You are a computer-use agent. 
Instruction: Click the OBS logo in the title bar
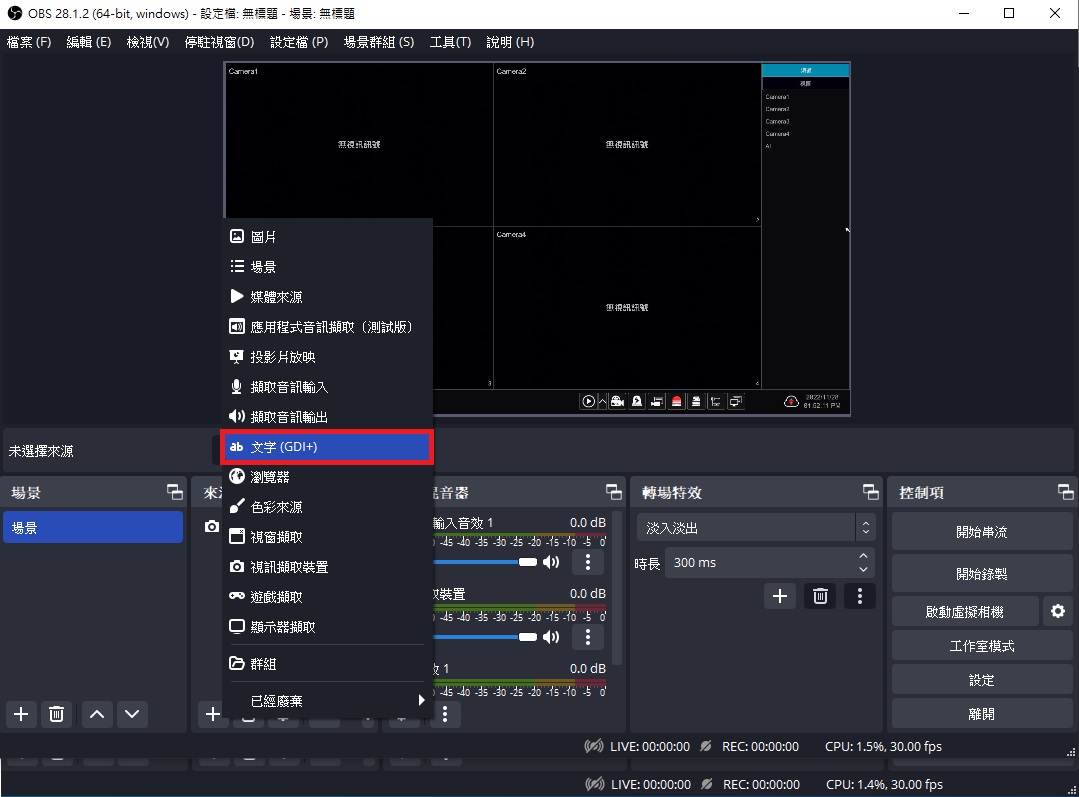pyautogui.click(x=14, y=13)
